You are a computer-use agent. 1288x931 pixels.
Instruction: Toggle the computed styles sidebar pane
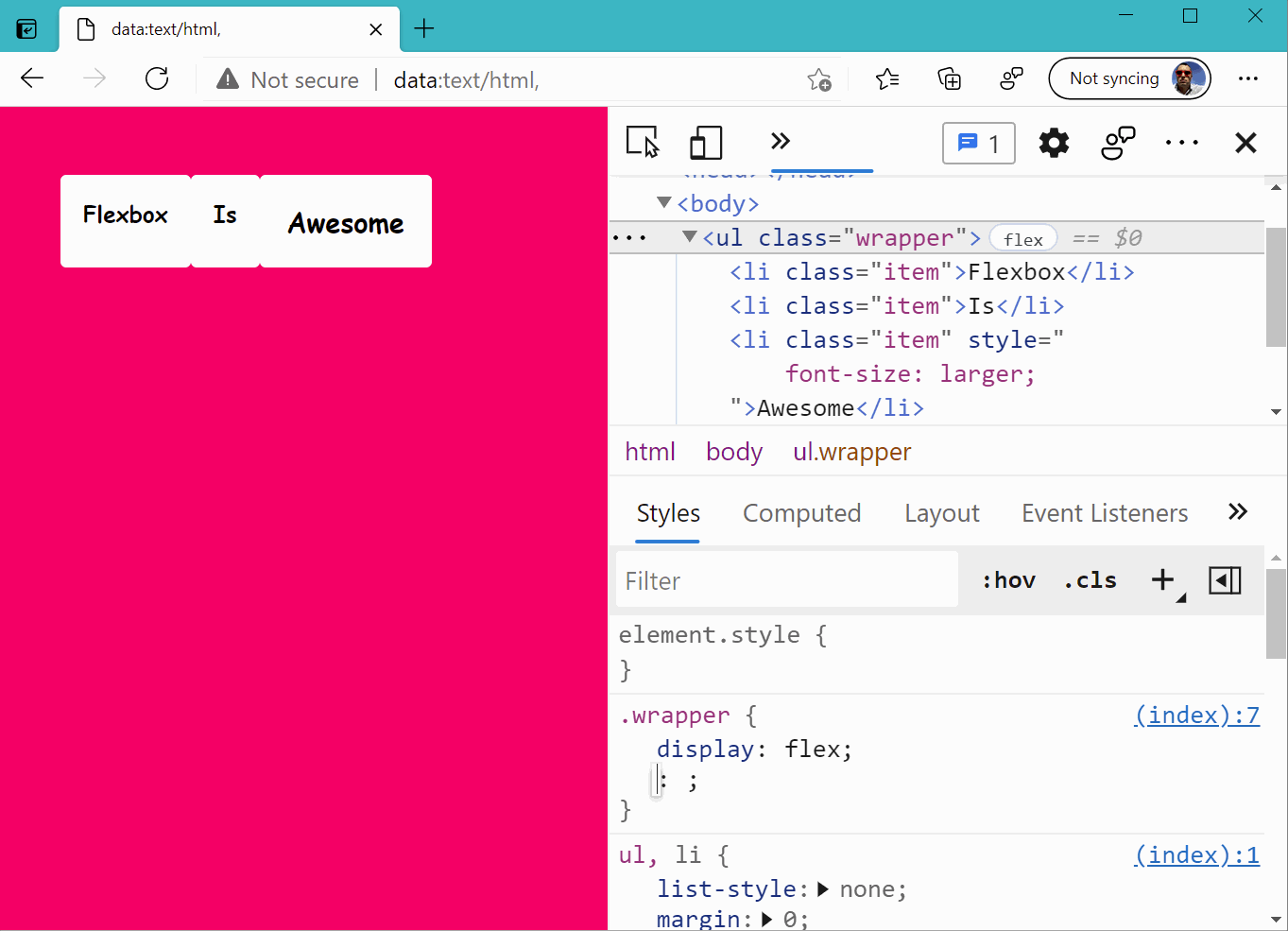pyautogui.click(x=1225, y=580)
